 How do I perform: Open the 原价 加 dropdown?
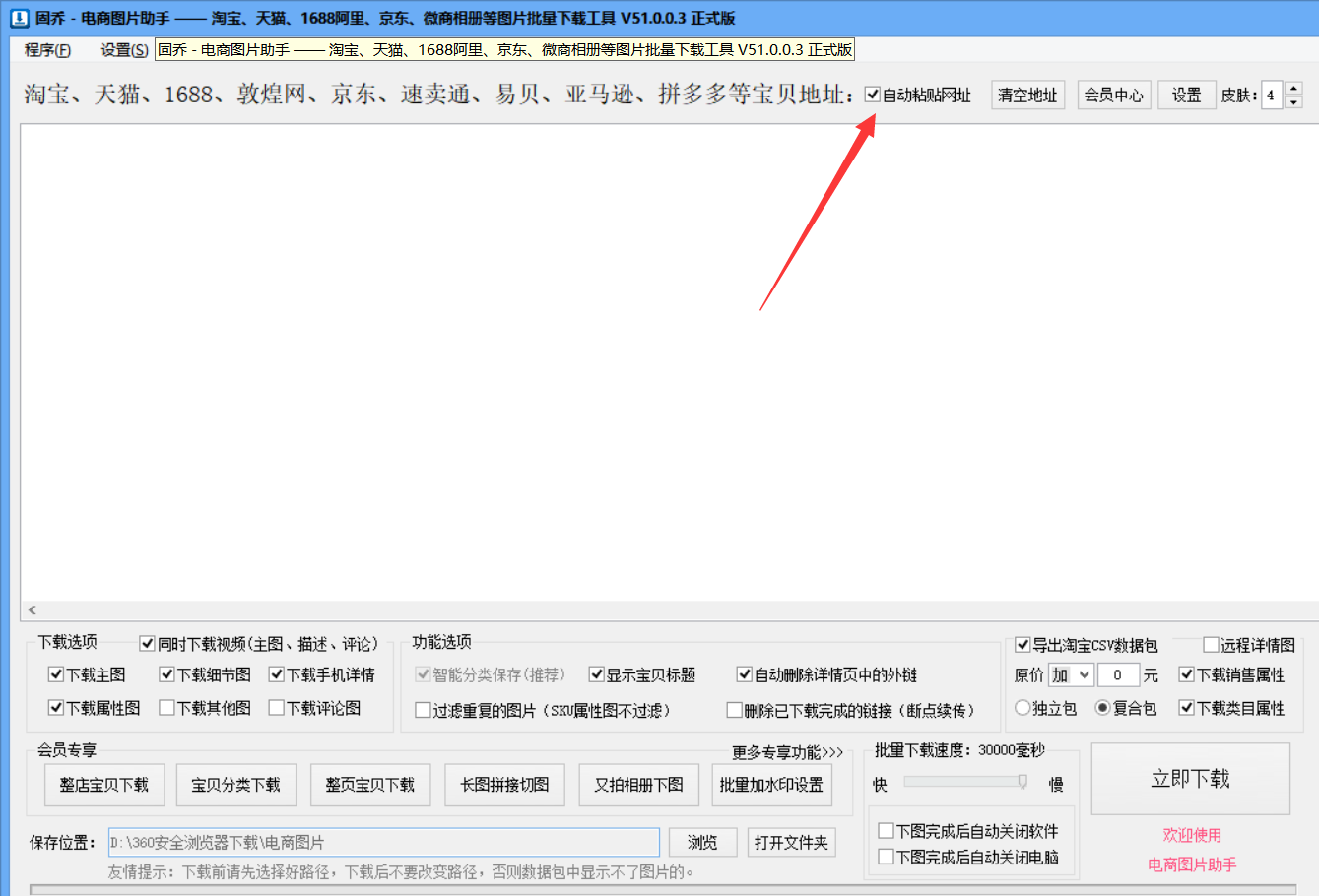[x=1071, y=675]
